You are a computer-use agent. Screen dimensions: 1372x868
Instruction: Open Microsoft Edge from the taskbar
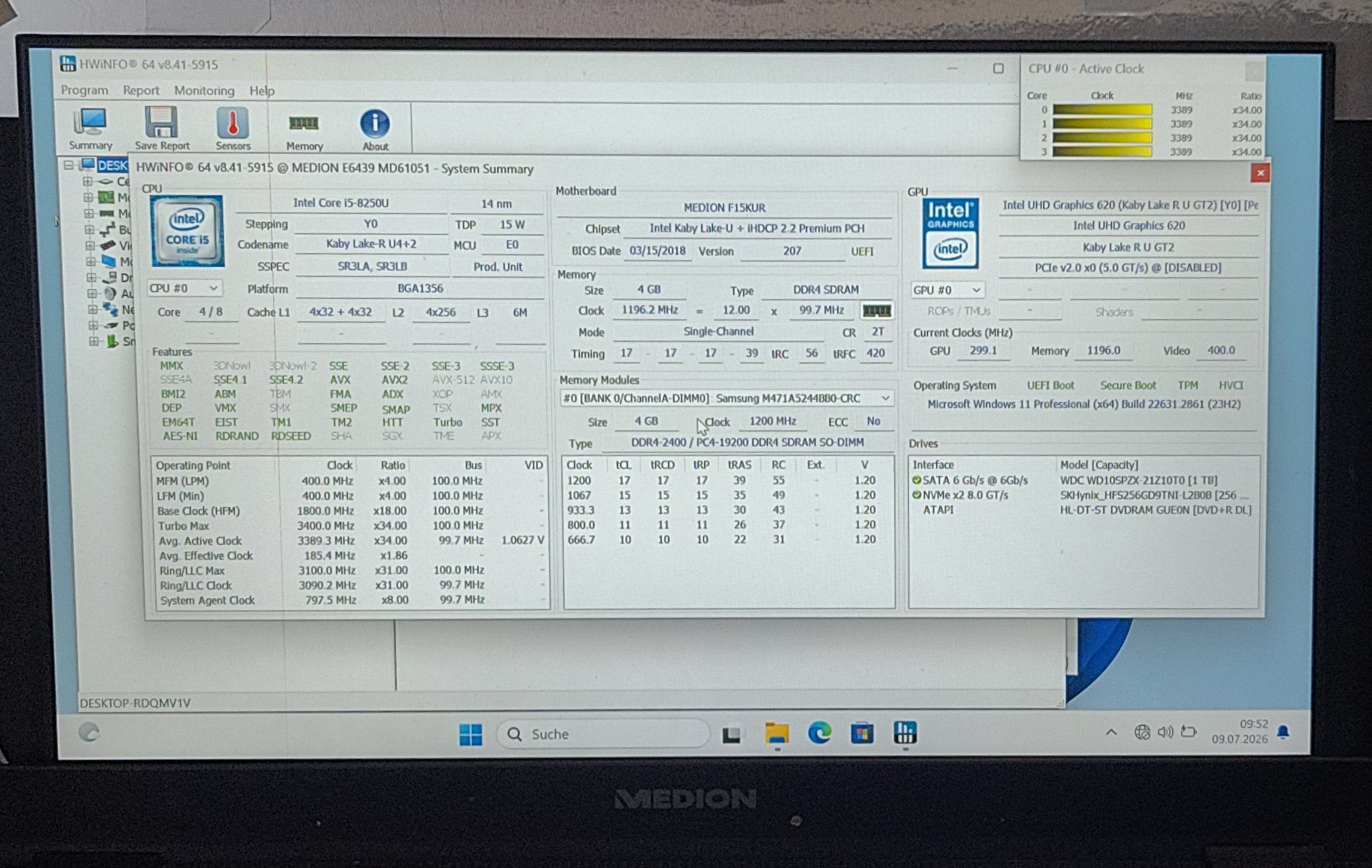tap(819, 733)
